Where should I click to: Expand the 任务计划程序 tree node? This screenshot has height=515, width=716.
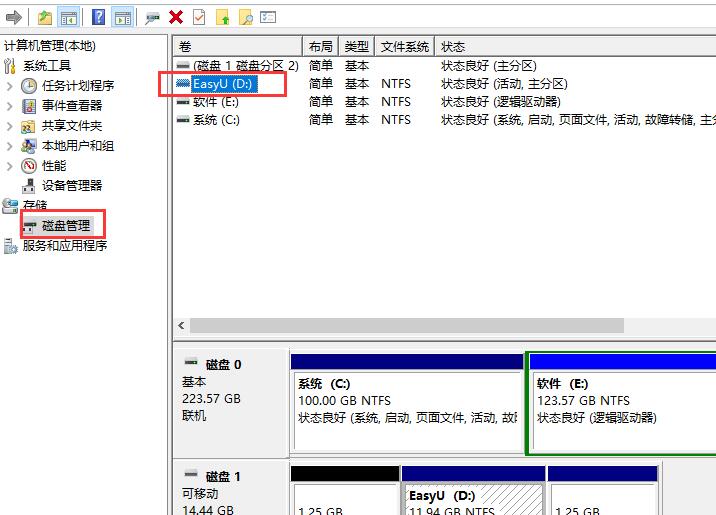(10, 86)
